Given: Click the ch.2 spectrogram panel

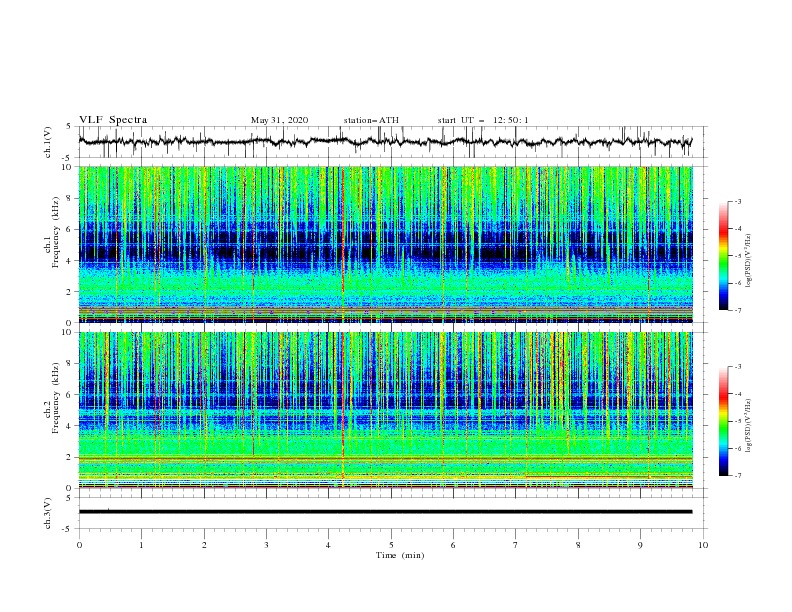Looking at the screenshot, I should [386, 410].
